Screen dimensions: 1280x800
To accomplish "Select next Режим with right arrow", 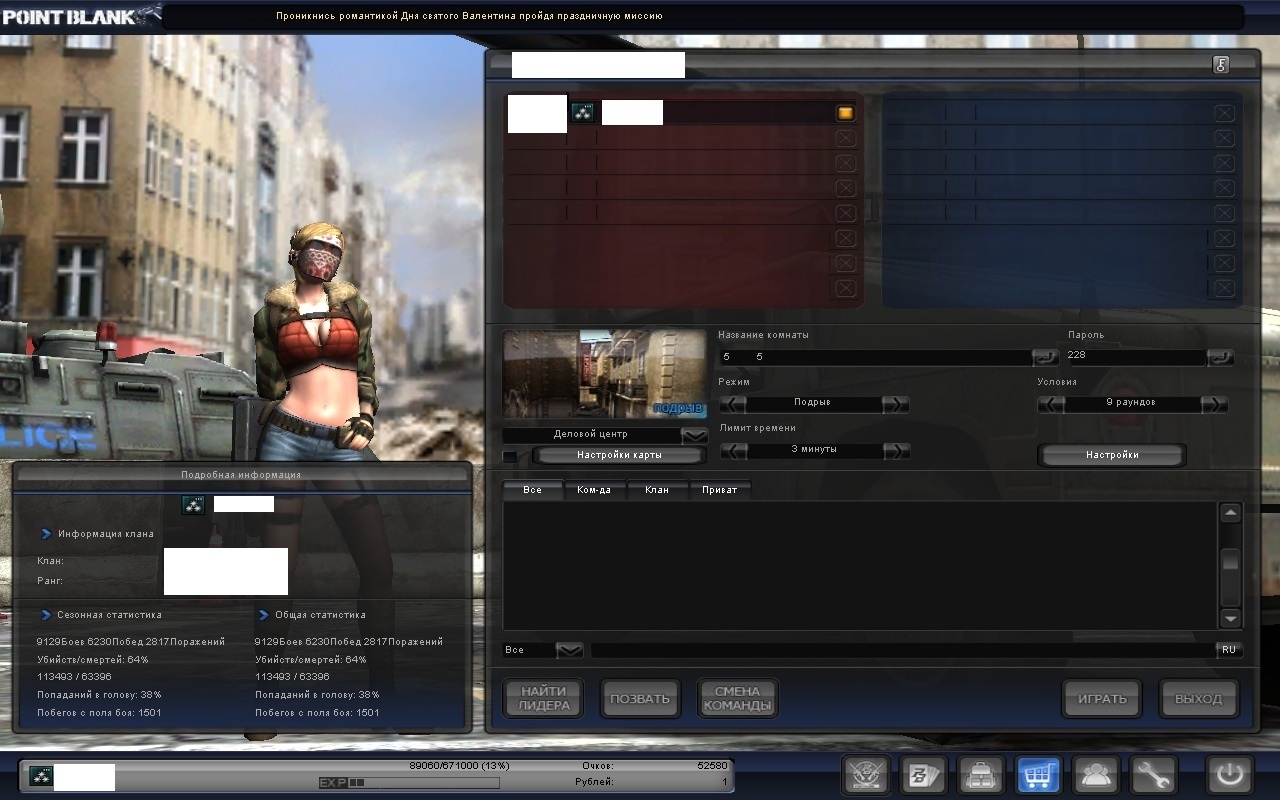I will point(896,404).
